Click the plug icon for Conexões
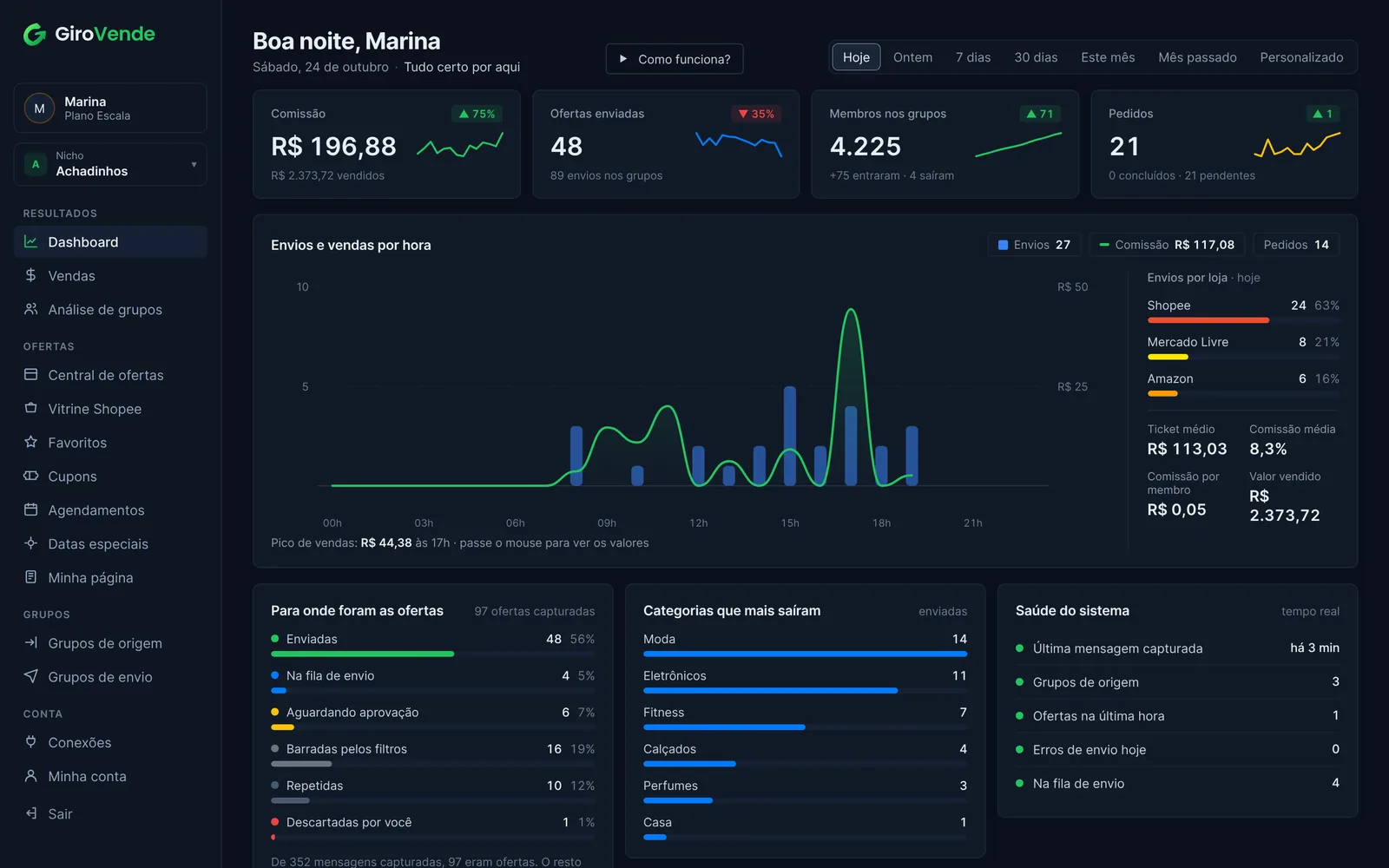Image resolution: width=1389 pixels, height=868 pixels. tap(30, 742)
